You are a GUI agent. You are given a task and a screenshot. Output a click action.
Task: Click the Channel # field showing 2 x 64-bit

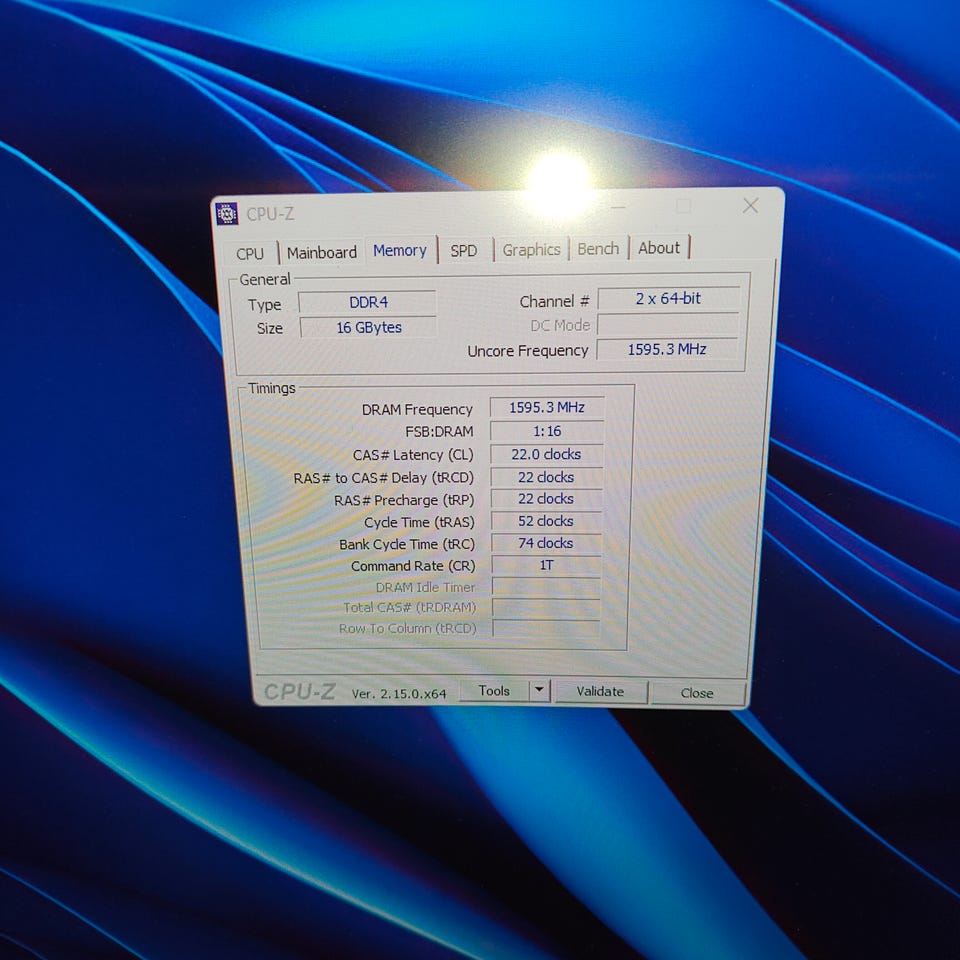point(669,299)
